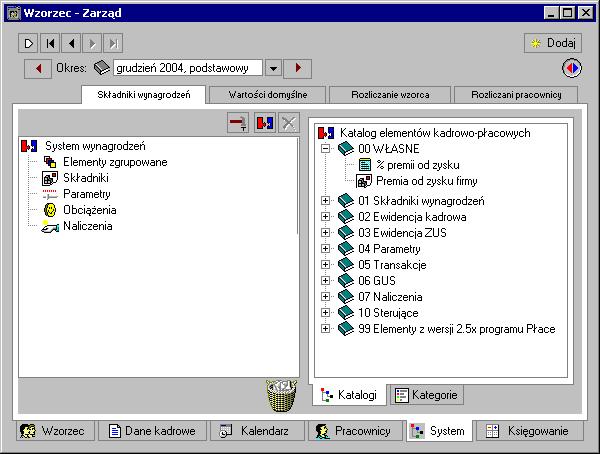Expand the 05 Transakcje catalog
The height and width of the screenshot is (454, 600).
pos(325,265)
